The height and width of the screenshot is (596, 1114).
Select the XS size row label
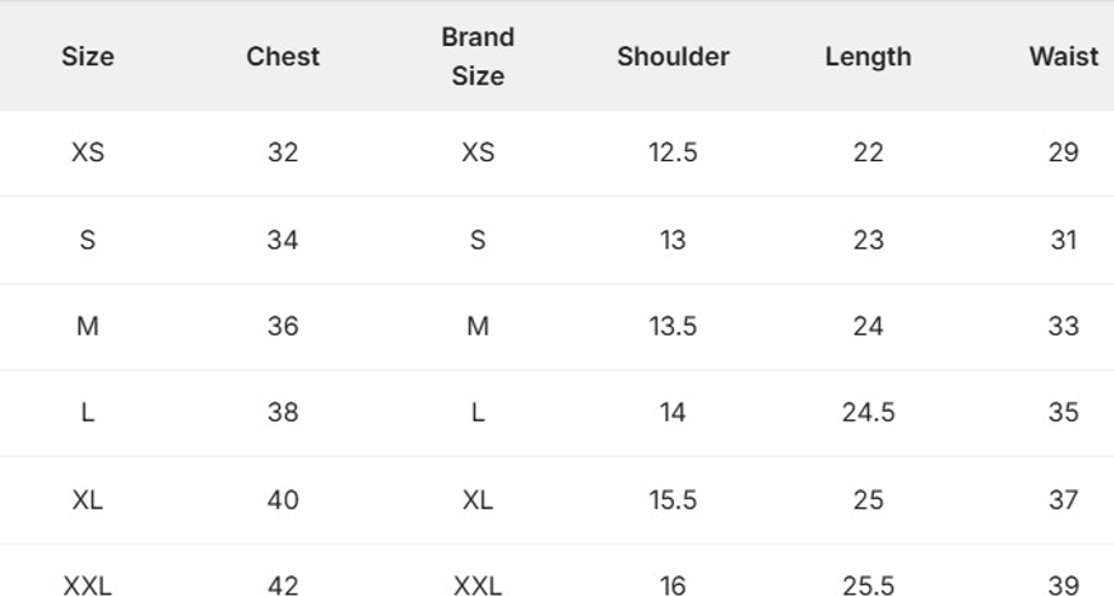(87, 153)
